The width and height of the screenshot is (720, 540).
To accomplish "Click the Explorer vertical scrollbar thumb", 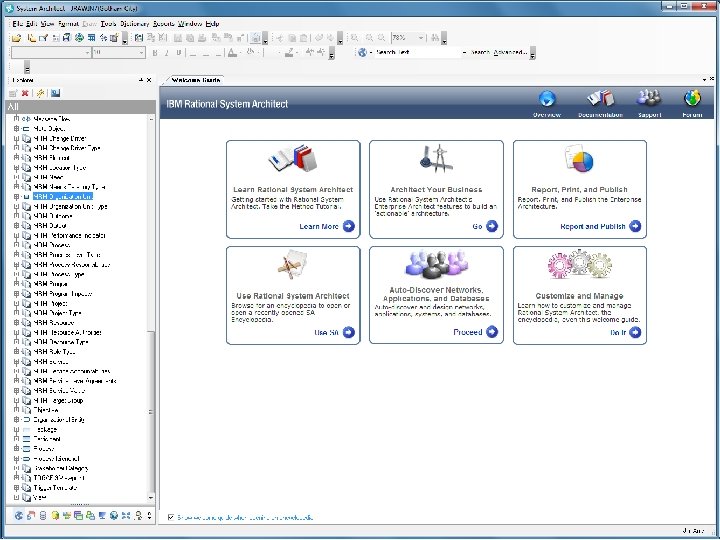I will coord(151,411).
